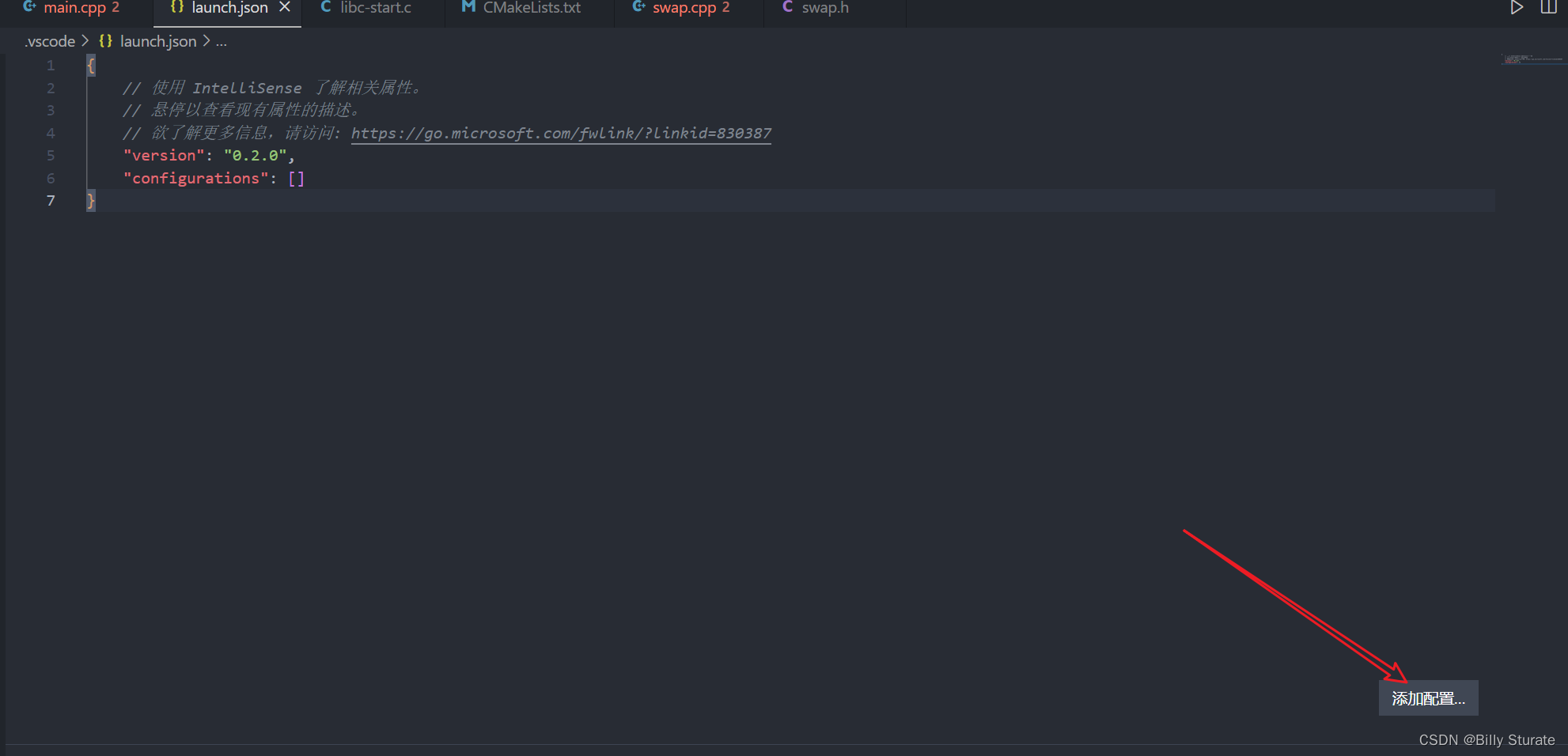
Task: Click the C++ icon on the swap.cpp tab
Action: coord(638,8)
